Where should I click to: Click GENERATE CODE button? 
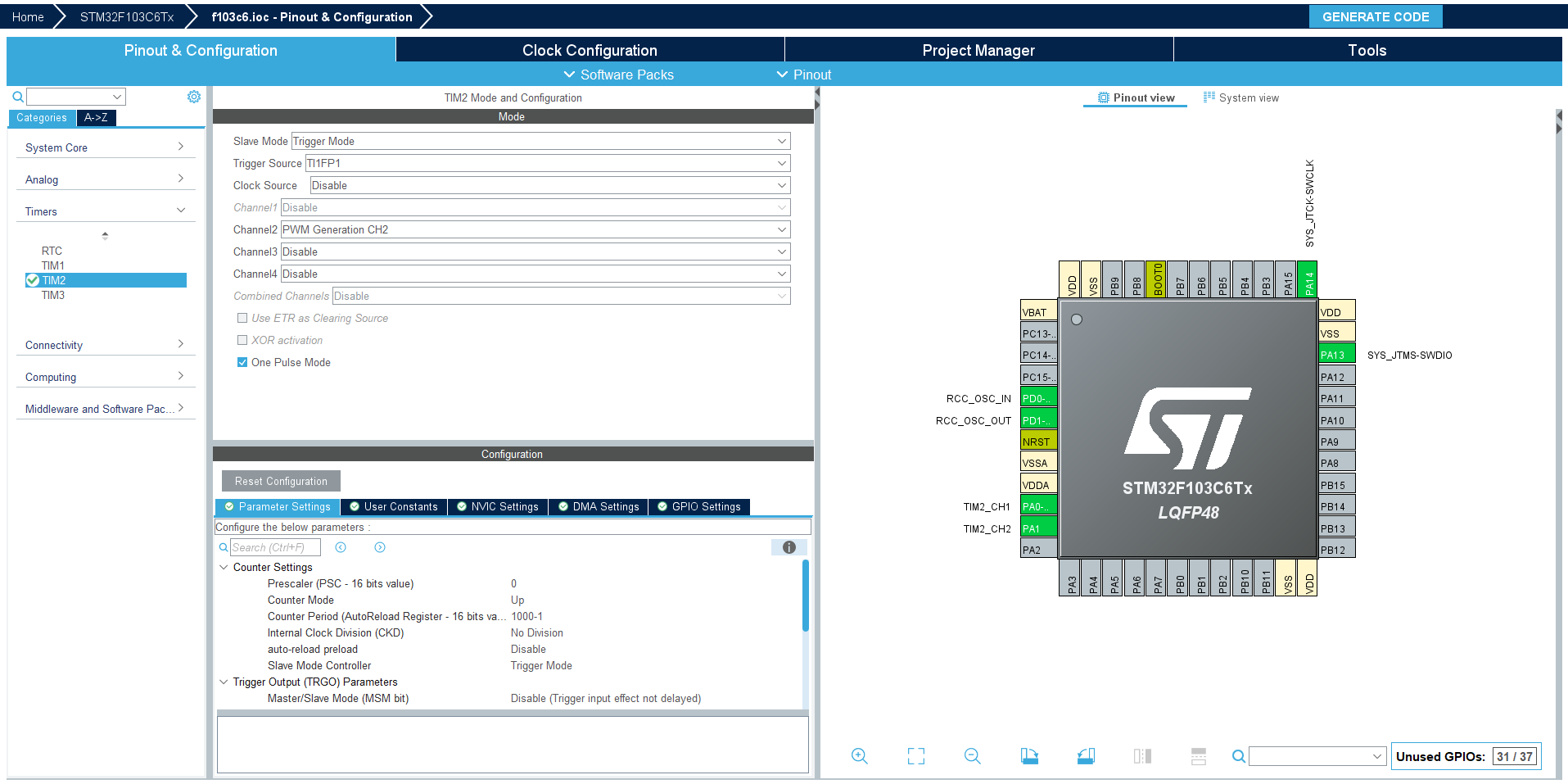pyautogui.click(x=1376, y=16)
